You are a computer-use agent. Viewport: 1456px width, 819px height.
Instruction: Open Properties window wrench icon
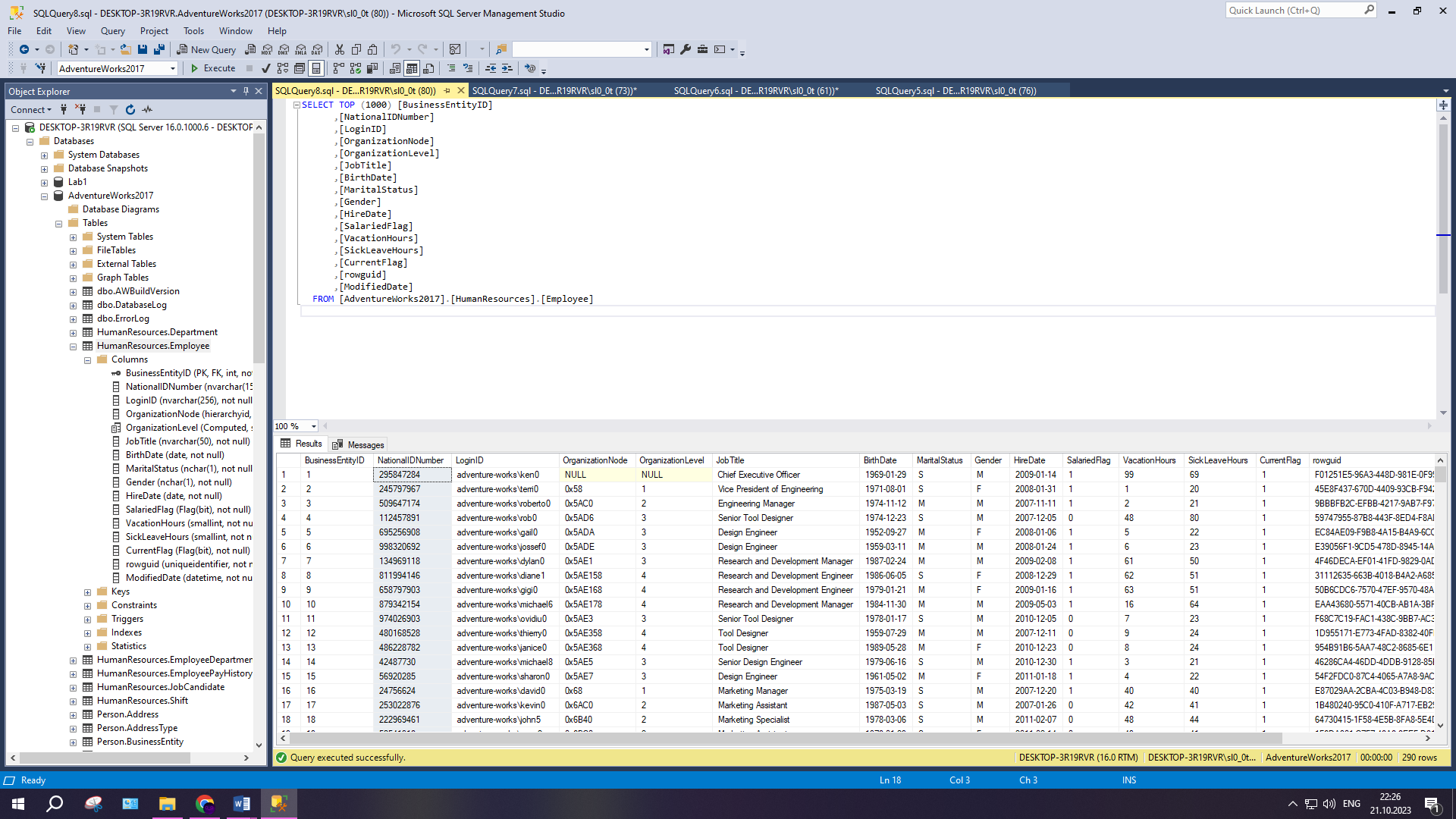coord(686,50)
